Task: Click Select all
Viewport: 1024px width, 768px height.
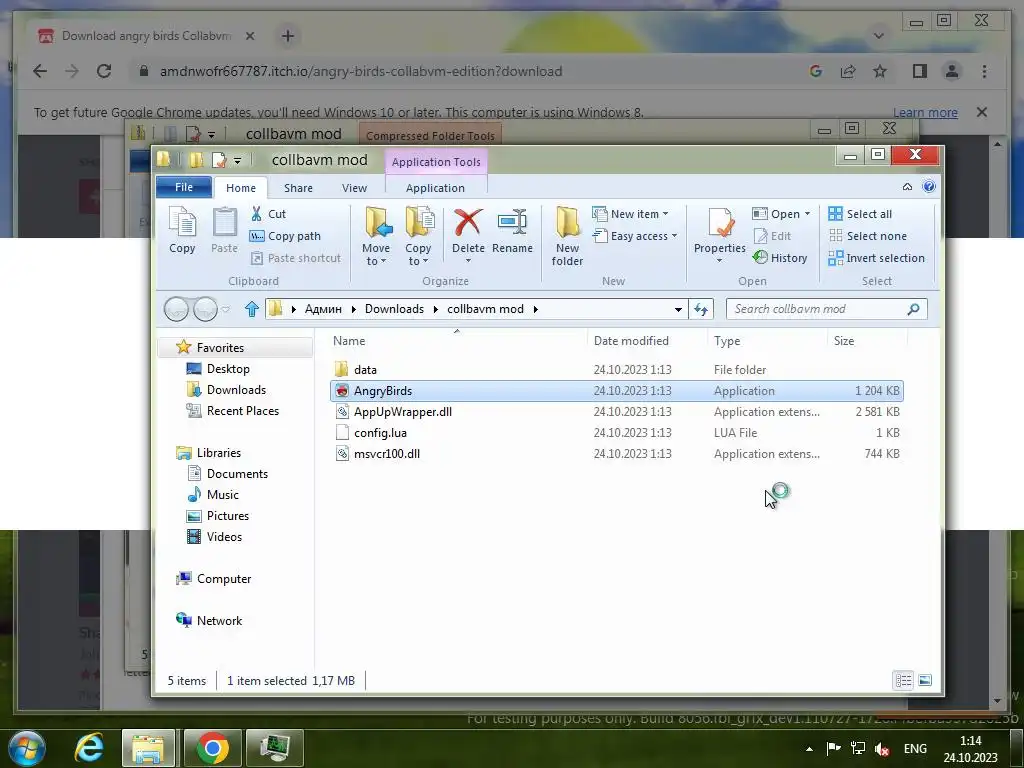Action: (x=860, y=214)
